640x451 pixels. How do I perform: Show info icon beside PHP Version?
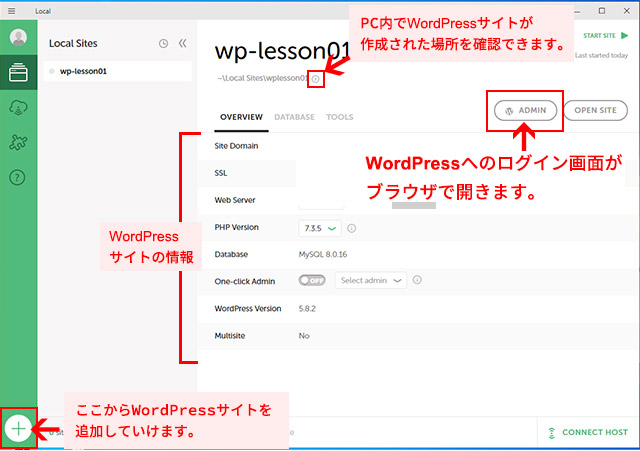[351, 228]
